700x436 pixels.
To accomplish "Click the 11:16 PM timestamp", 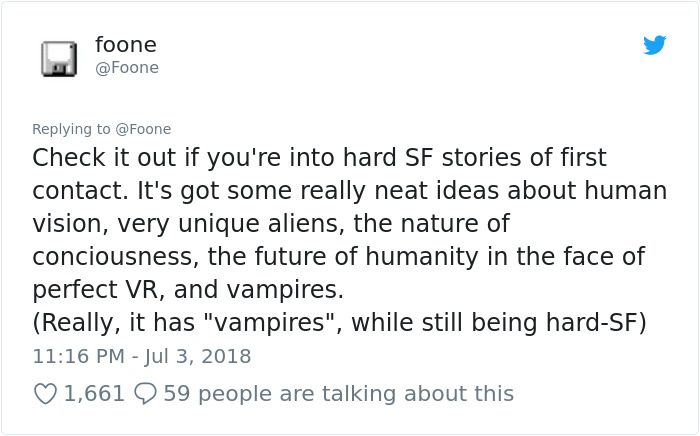I will (77, 356).
